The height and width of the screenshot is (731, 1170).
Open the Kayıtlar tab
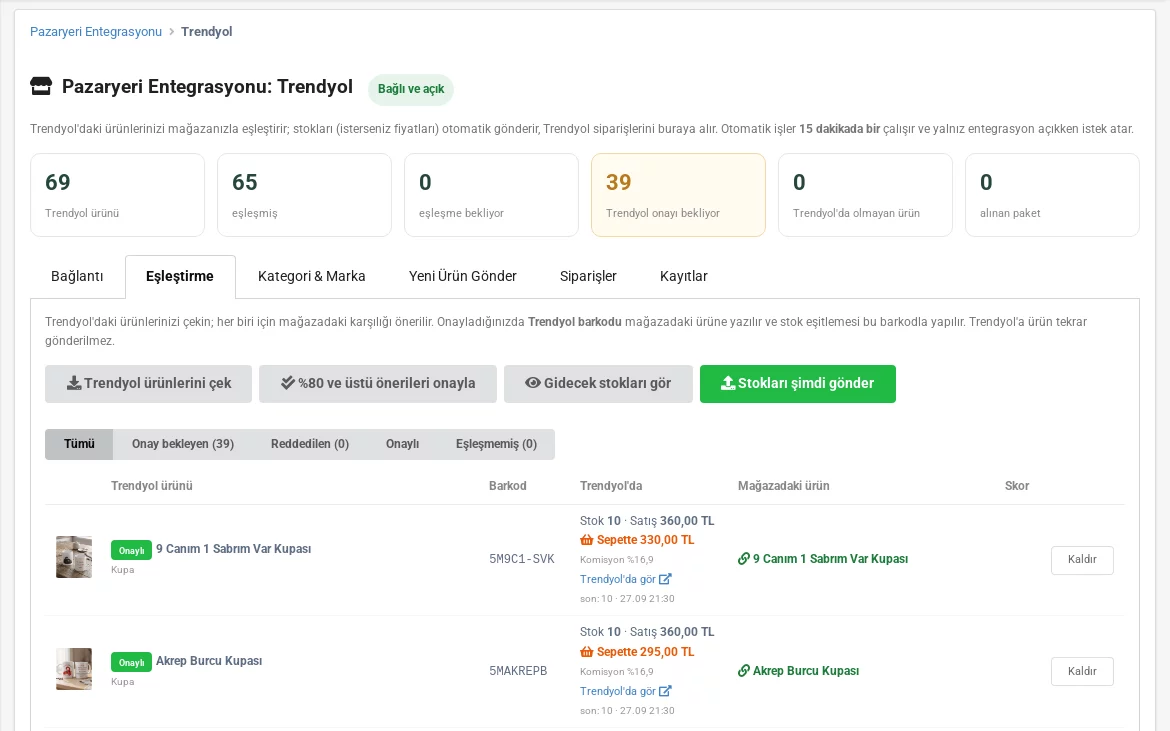click(x=683, y=277)
